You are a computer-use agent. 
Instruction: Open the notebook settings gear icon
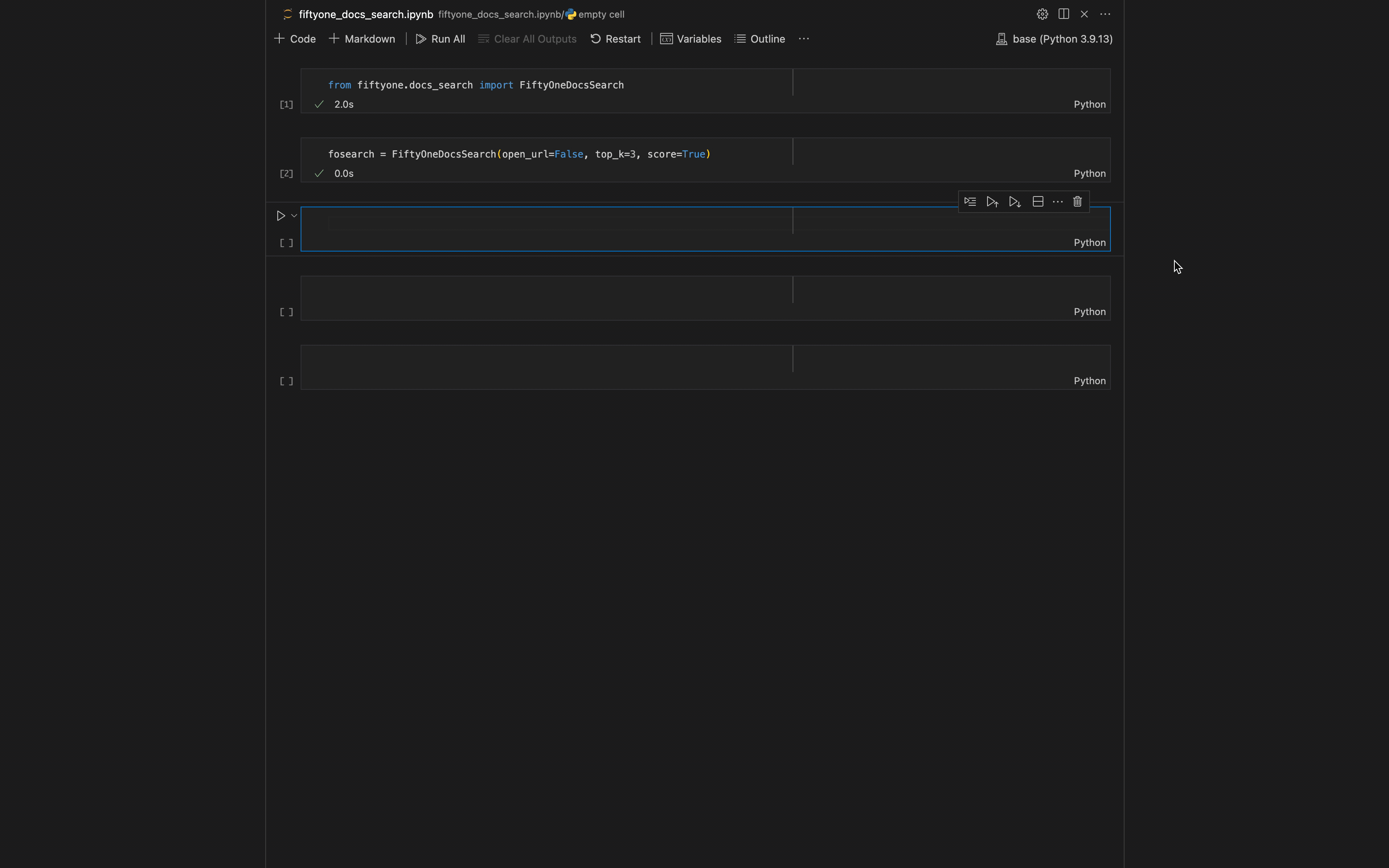1042,14
